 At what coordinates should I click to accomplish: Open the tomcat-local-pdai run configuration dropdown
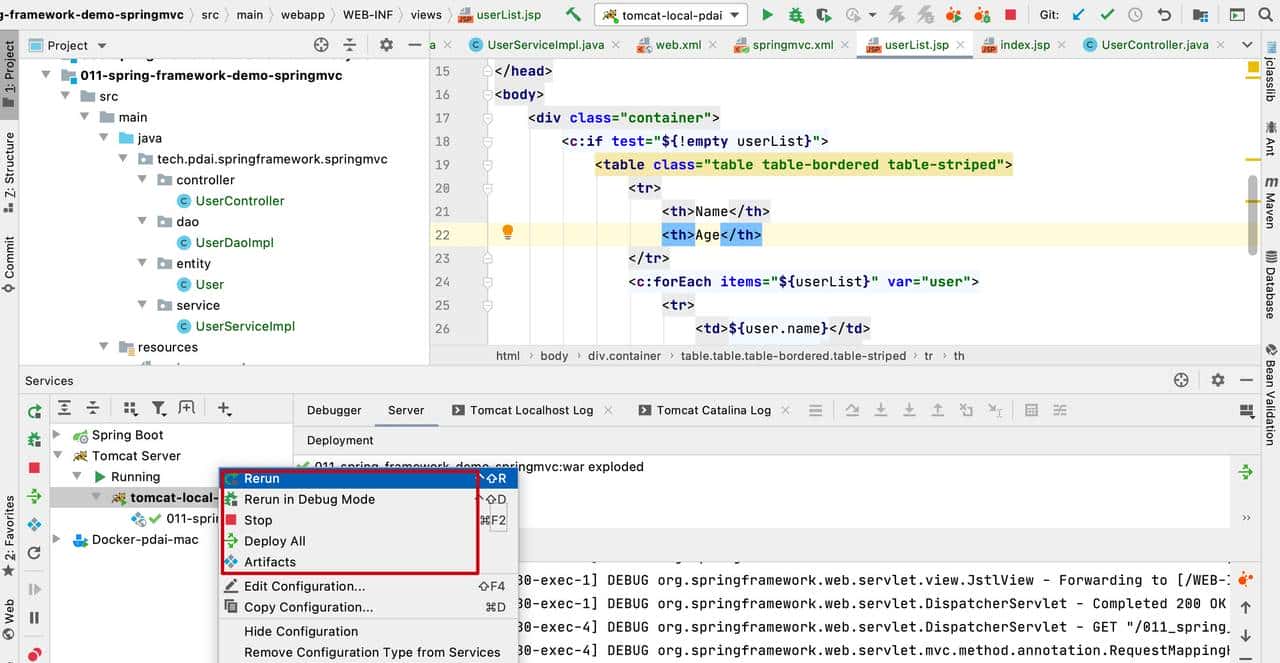click(x=670, y=15)
